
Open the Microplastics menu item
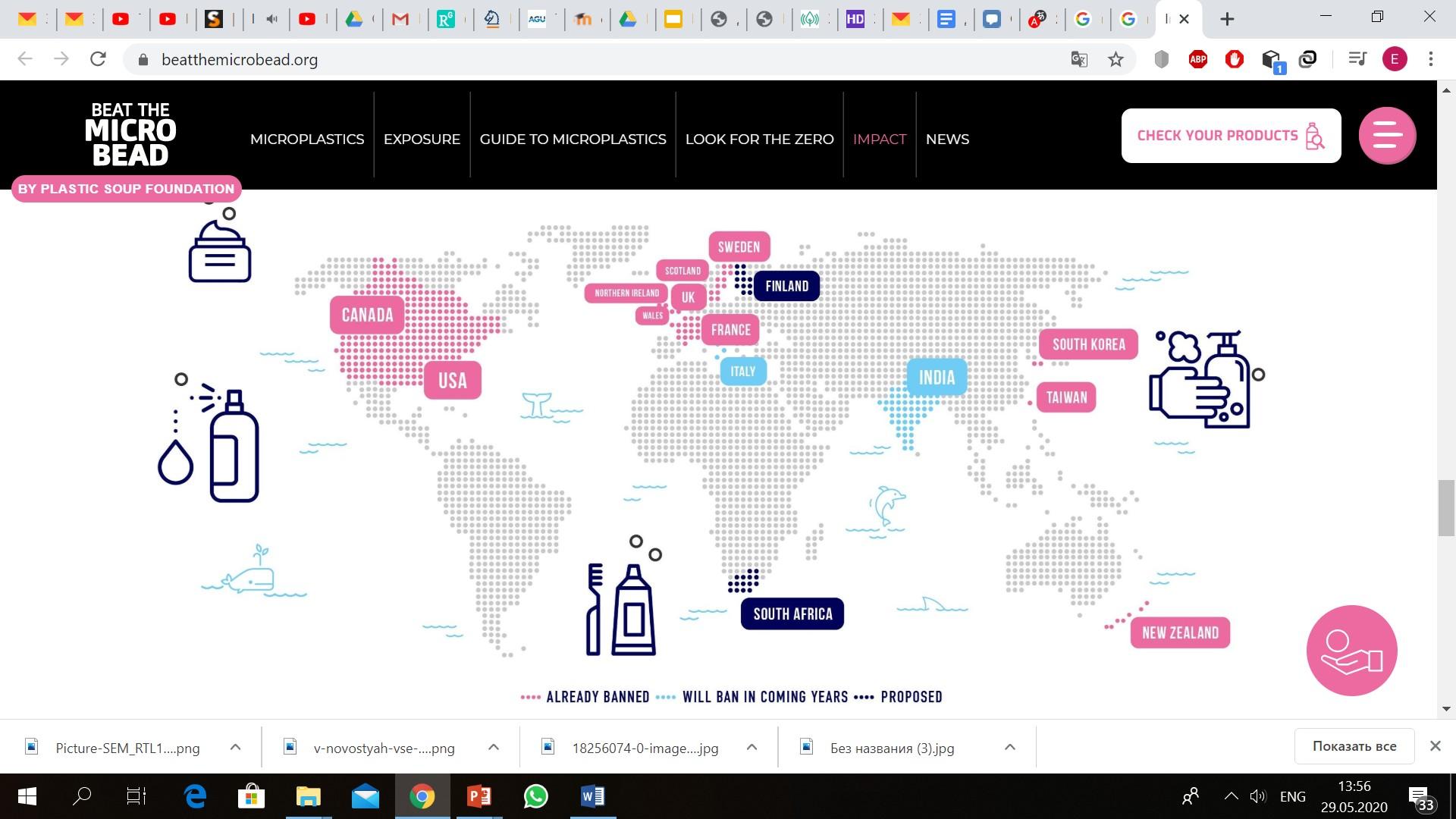pyautogui.click(x=307, y=139)
